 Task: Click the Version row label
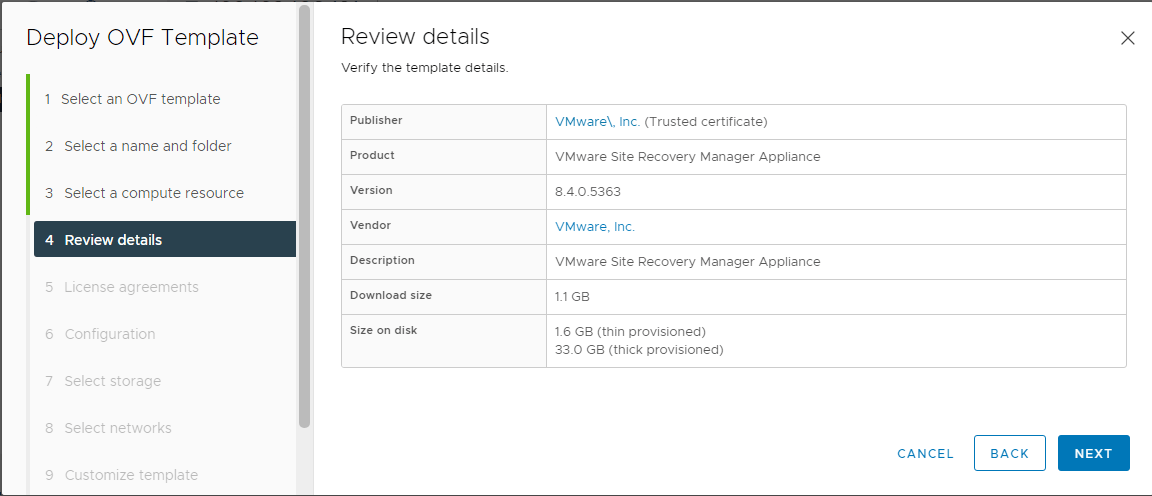click(371, 190)
